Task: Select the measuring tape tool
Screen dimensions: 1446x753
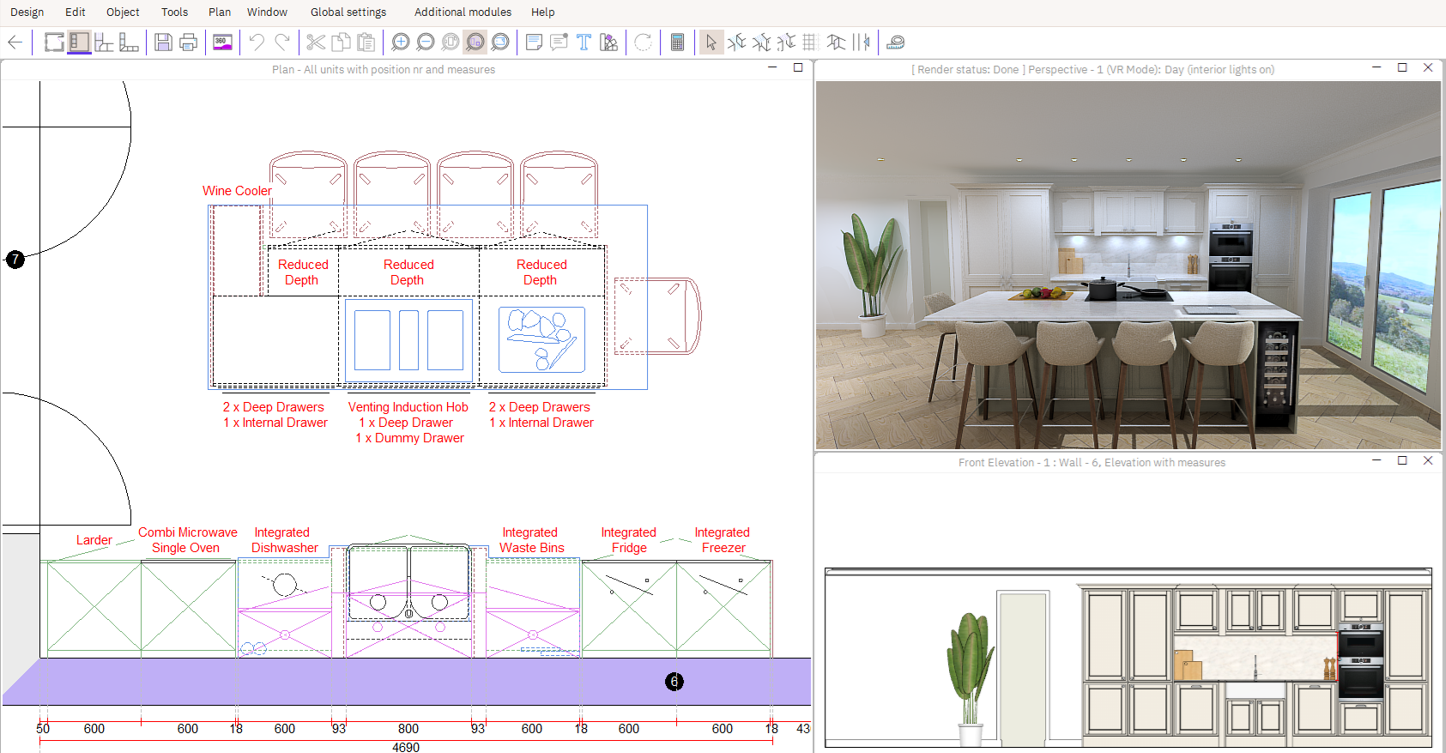Action: pos(895,42)
